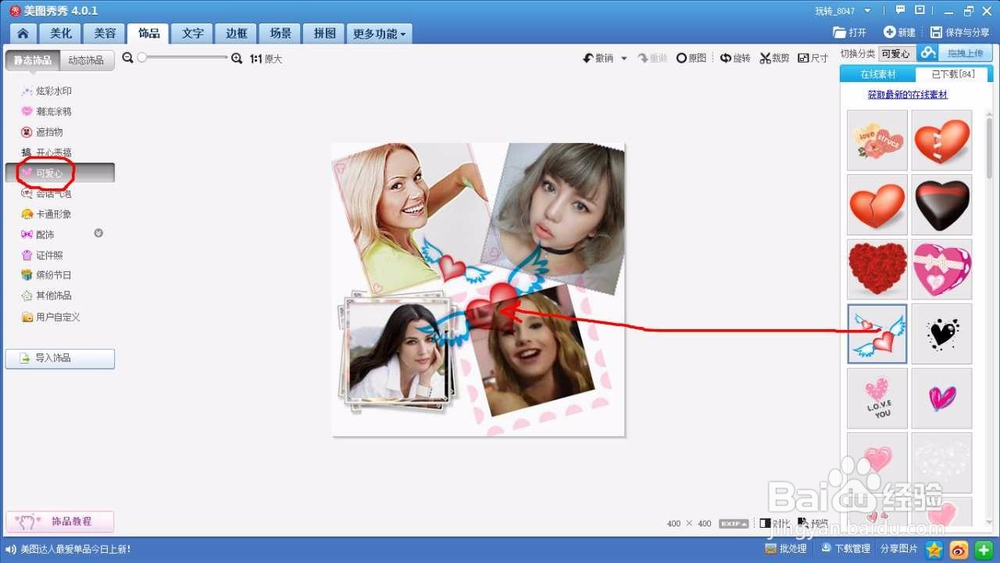Open the 可爱心 category switch dropdown
Screen dimensions: 1000x563
point(897,54)
